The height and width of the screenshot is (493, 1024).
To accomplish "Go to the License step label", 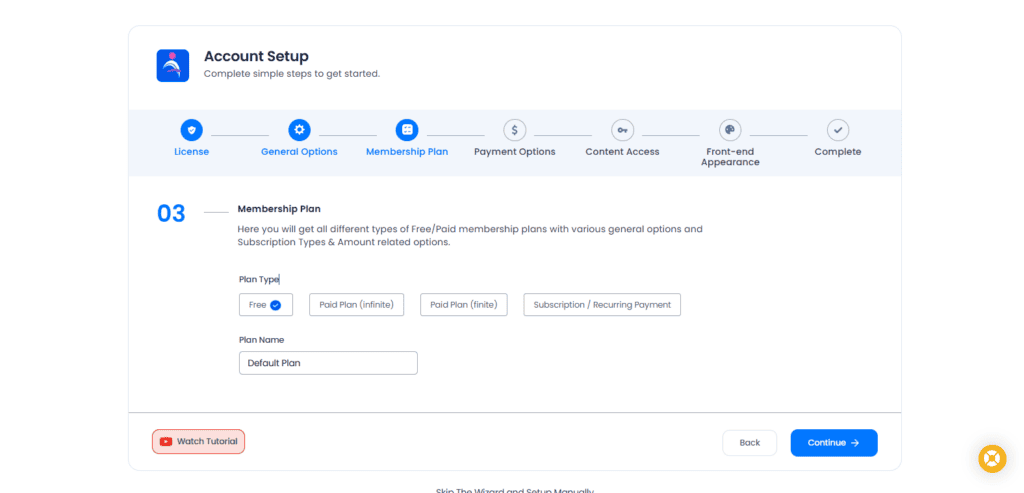I will pos(191,151).
